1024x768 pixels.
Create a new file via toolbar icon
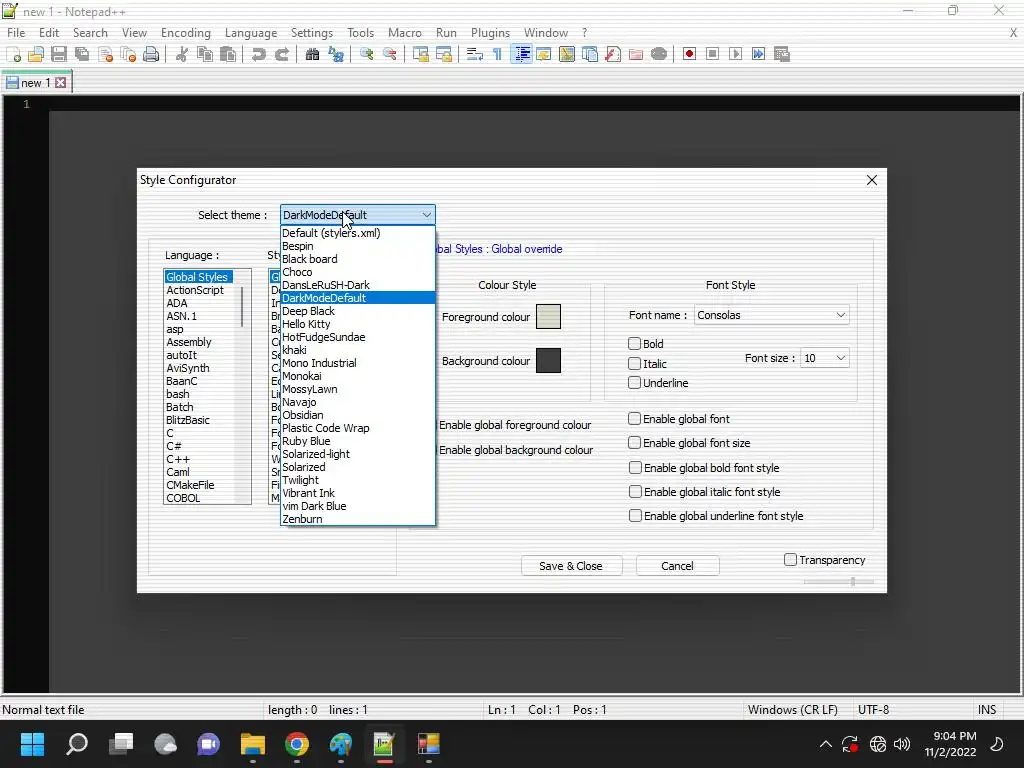(x=14, y=54)
